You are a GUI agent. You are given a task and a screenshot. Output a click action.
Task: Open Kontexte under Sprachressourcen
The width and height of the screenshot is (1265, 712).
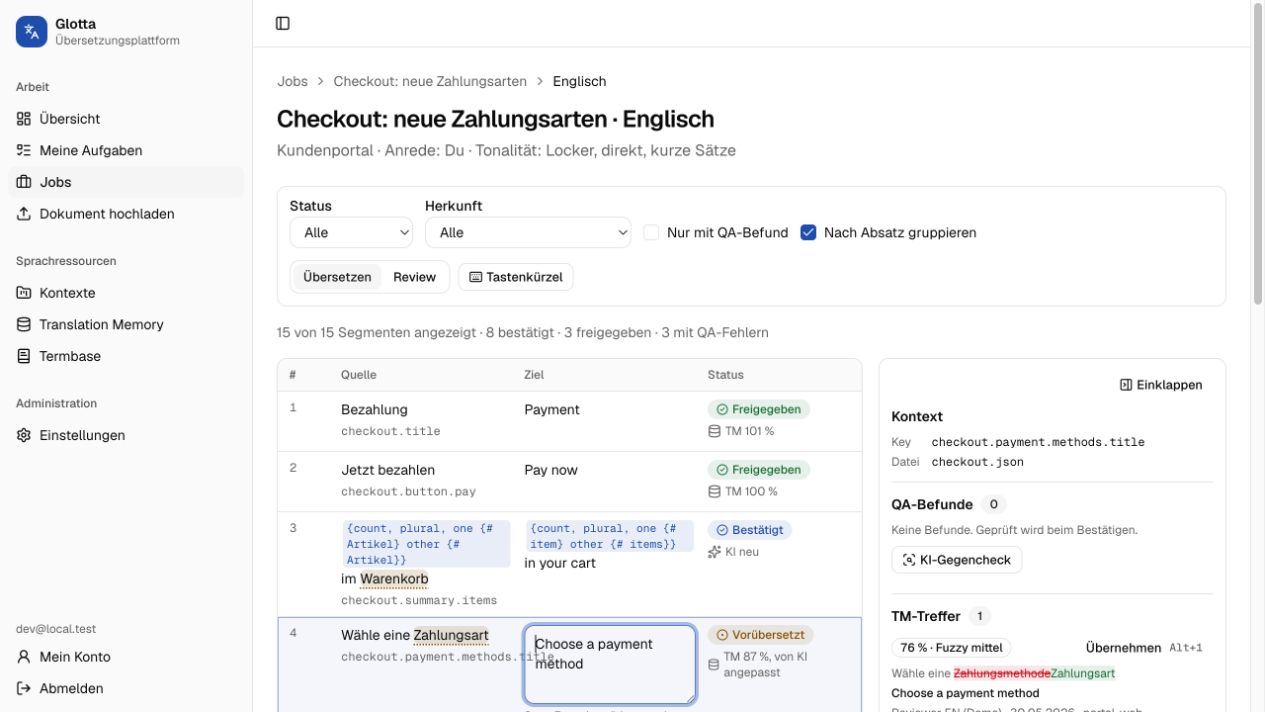coord(126,293)
